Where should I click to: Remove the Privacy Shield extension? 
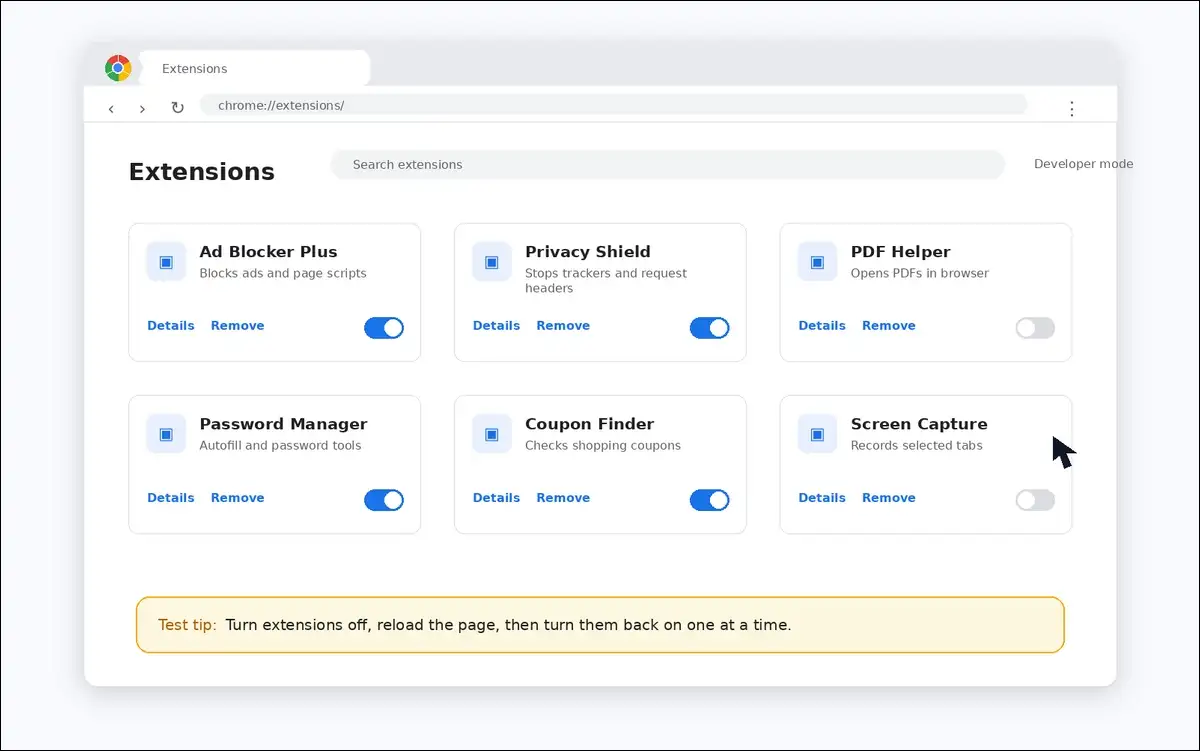click(x=563, y=325)
